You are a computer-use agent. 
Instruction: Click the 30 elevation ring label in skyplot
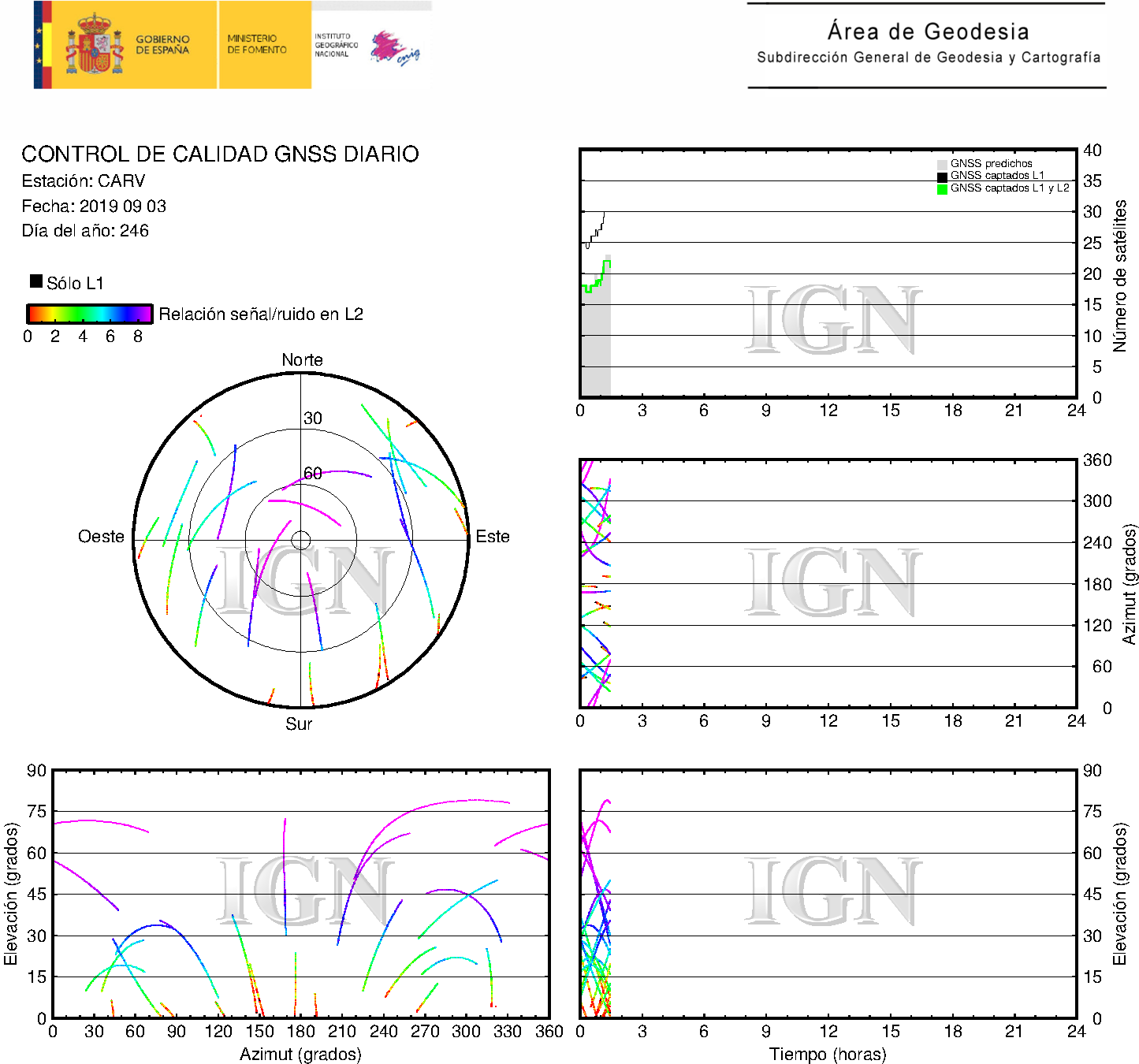[x=313, y=419]
